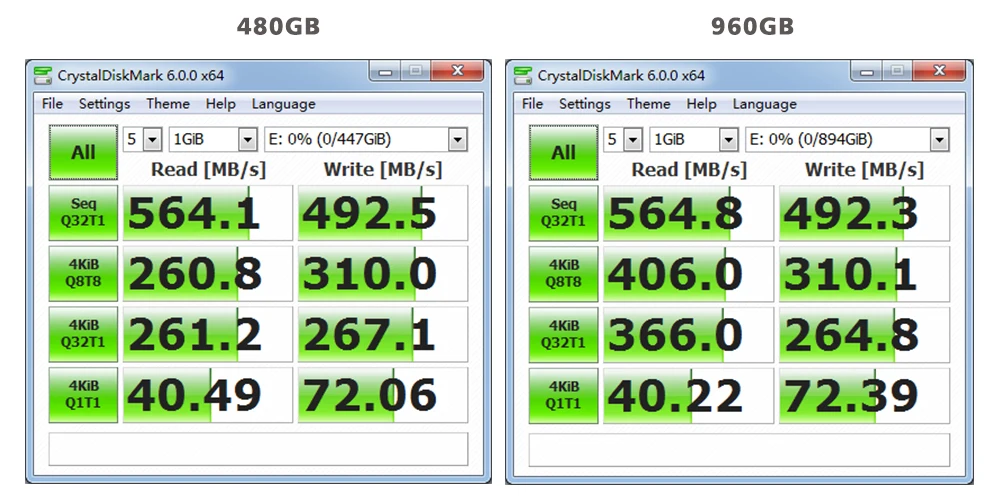Screen dimensions: 1000x500
Task: Open drive dropdown E: 0% (0/894GiB)
Action: pos(847,139)
